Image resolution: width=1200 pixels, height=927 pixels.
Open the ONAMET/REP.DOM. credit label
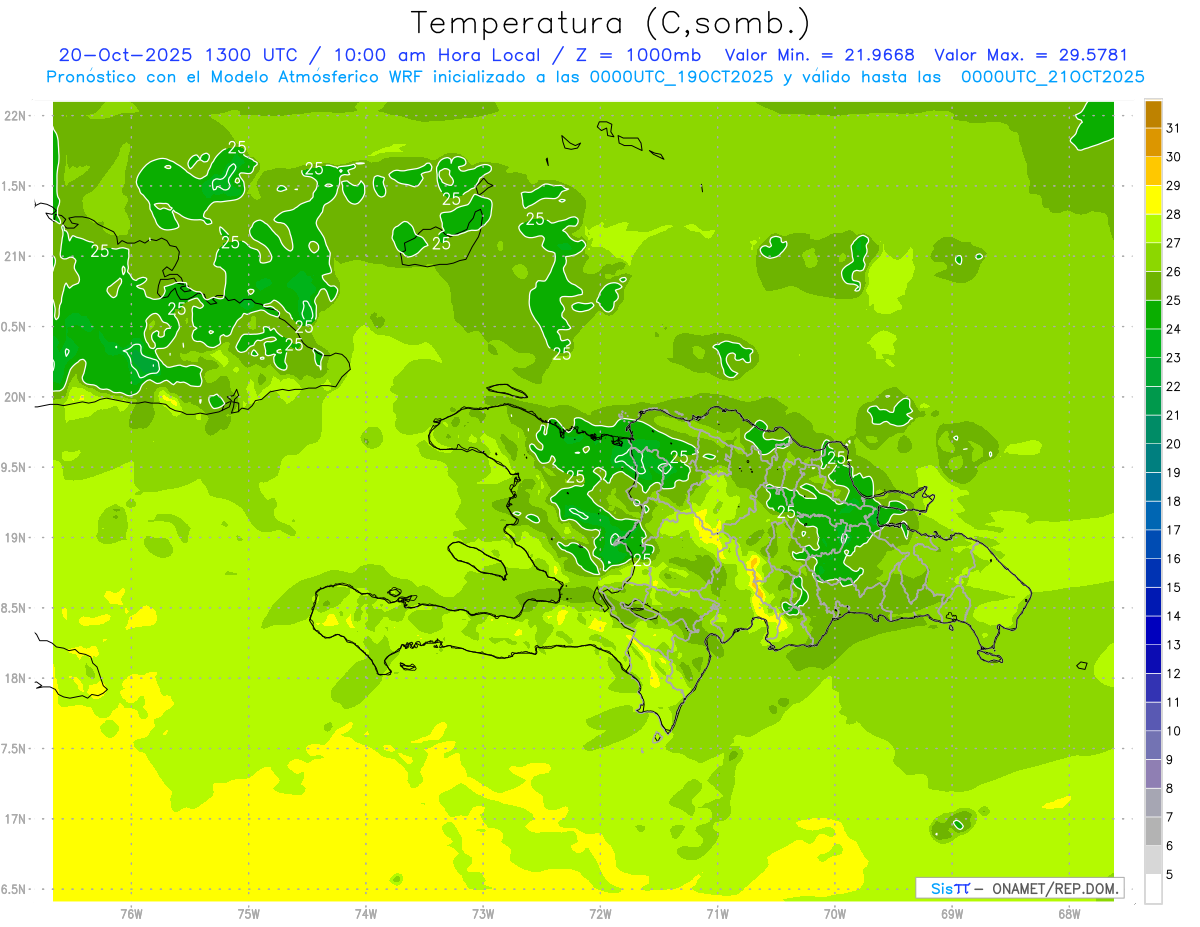tap(1020, 888)
